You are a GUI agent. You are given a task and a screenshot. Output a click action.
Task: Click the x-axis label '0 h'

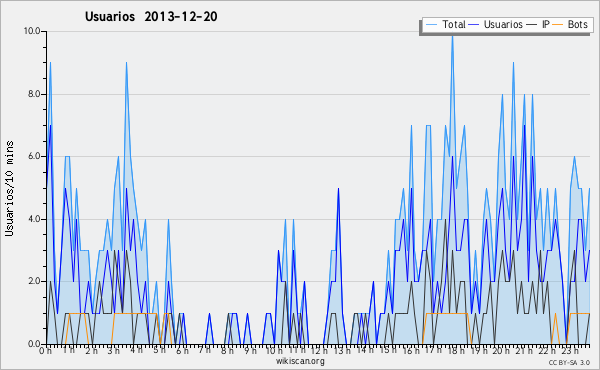click(x=45, y=351)
